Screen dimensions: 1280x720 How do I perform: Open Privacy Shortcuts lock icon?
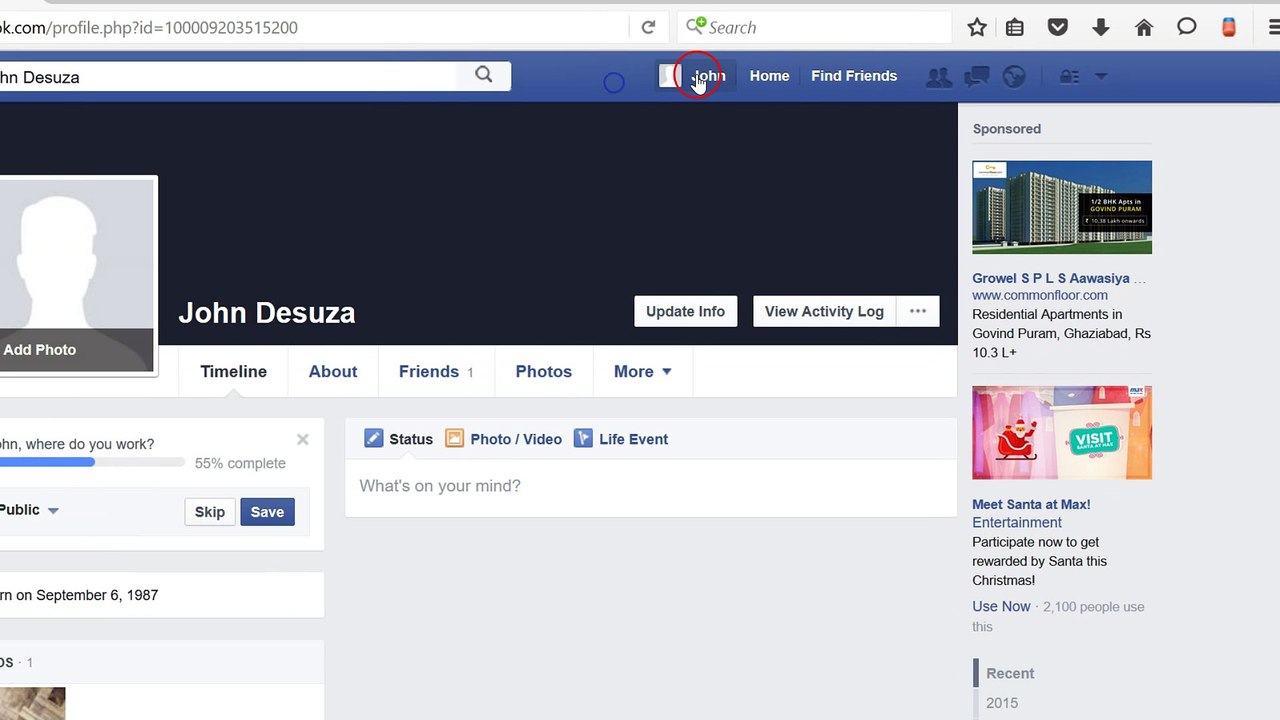coord(1070,76)
